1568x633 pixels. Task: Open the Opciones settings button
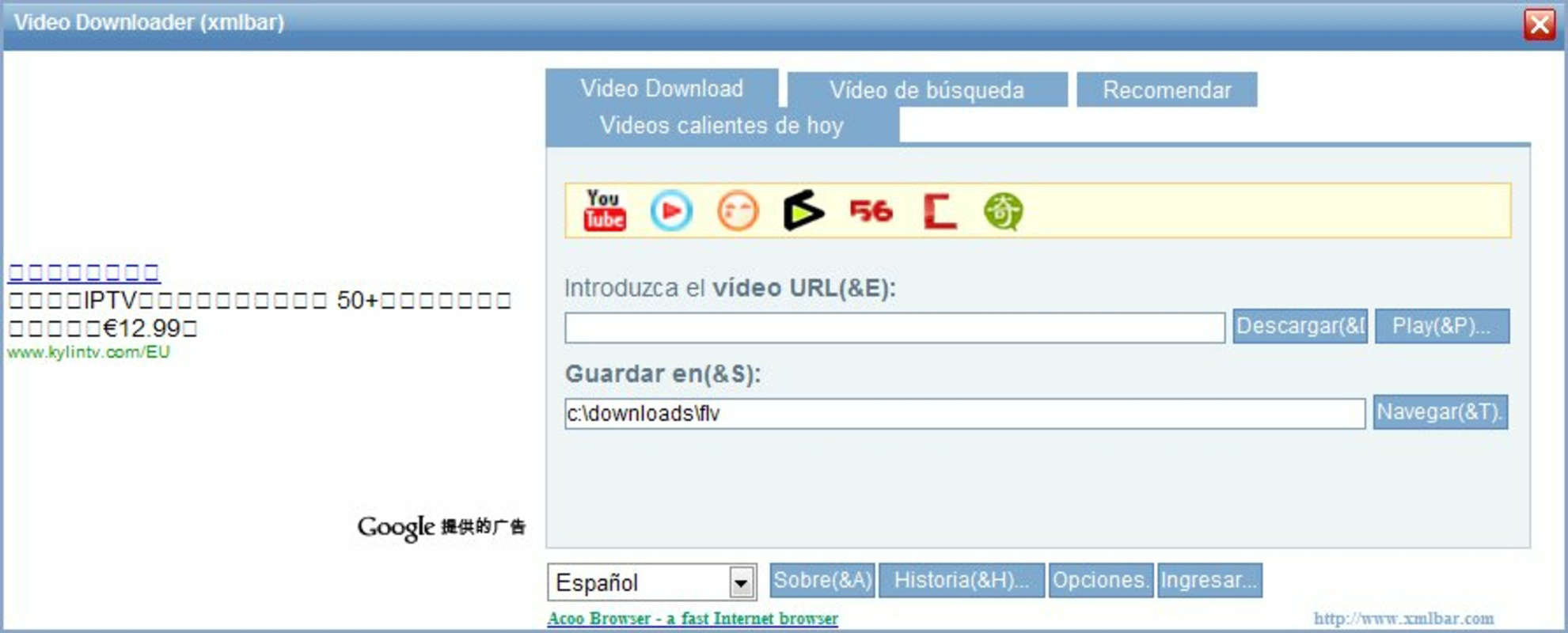point(1100,580)
